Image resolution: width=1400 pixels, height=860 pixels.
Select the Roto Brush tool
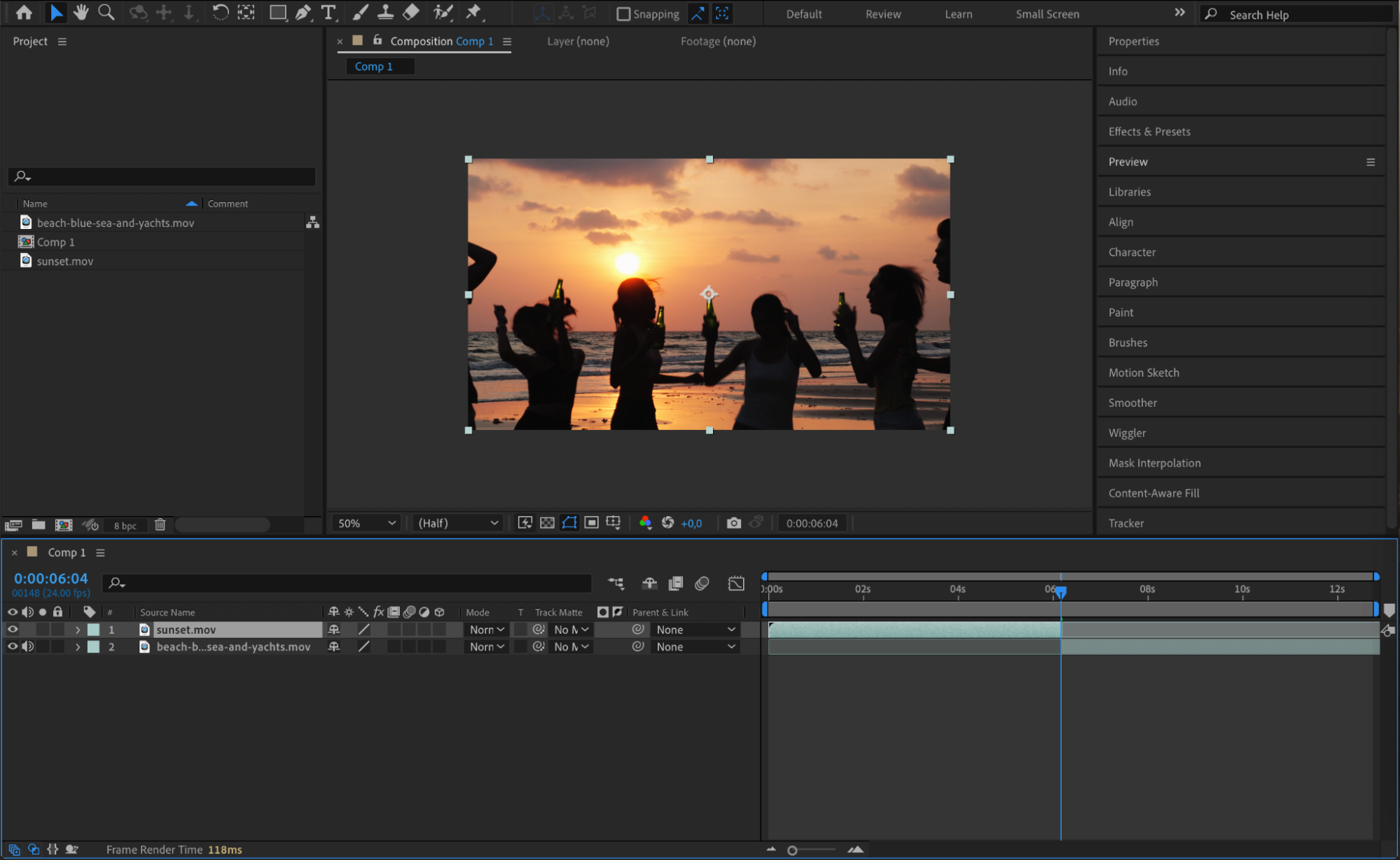pos(443,13)
